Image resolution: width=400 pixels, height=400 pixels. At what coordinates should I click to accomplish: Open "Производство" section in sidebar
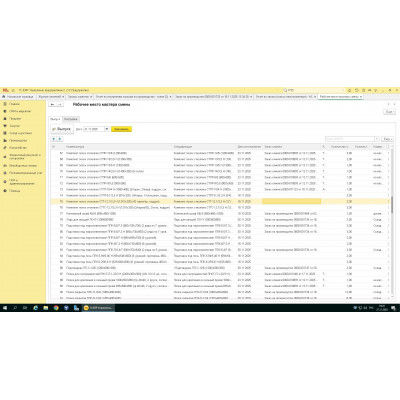(18, 140)
